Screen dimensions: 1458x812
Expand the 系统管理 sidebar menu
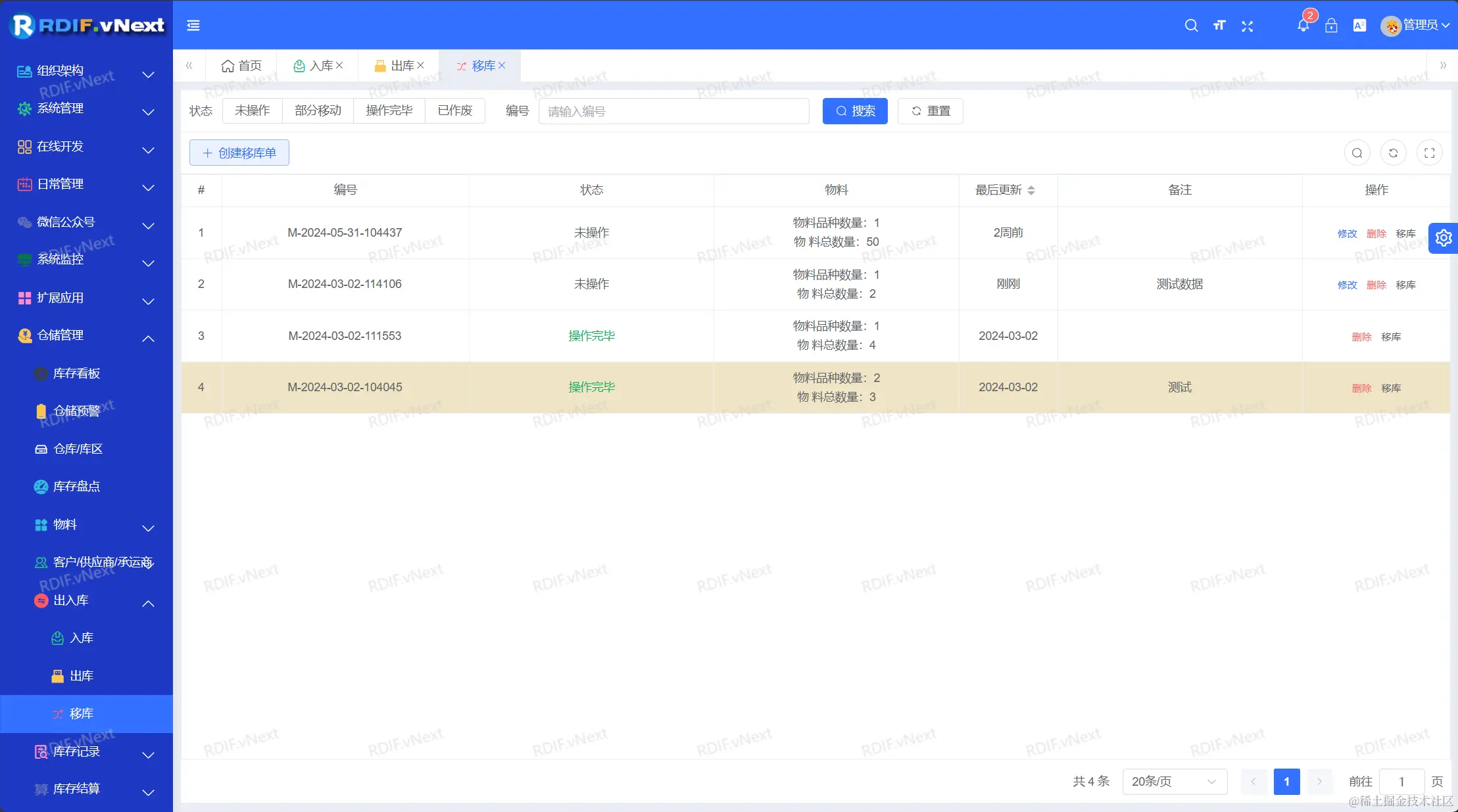(x=86, y=108)
